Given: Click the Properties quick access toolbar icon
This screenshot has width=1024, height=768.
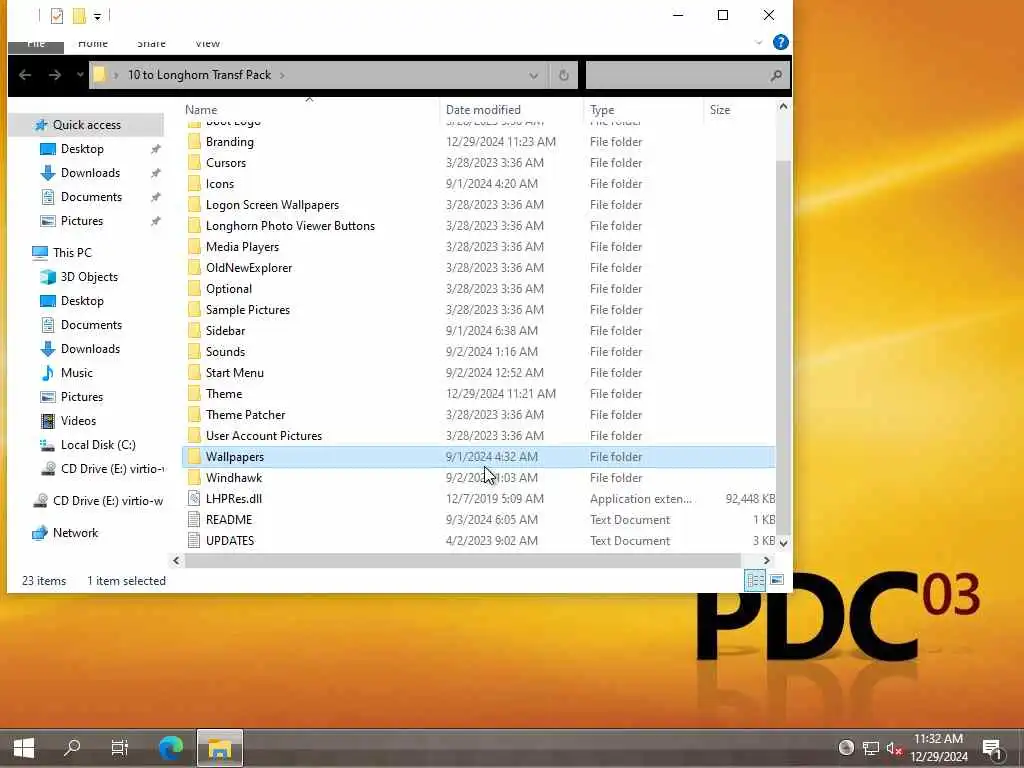Looking at the screenshot, I should click(x=57, y=16).
